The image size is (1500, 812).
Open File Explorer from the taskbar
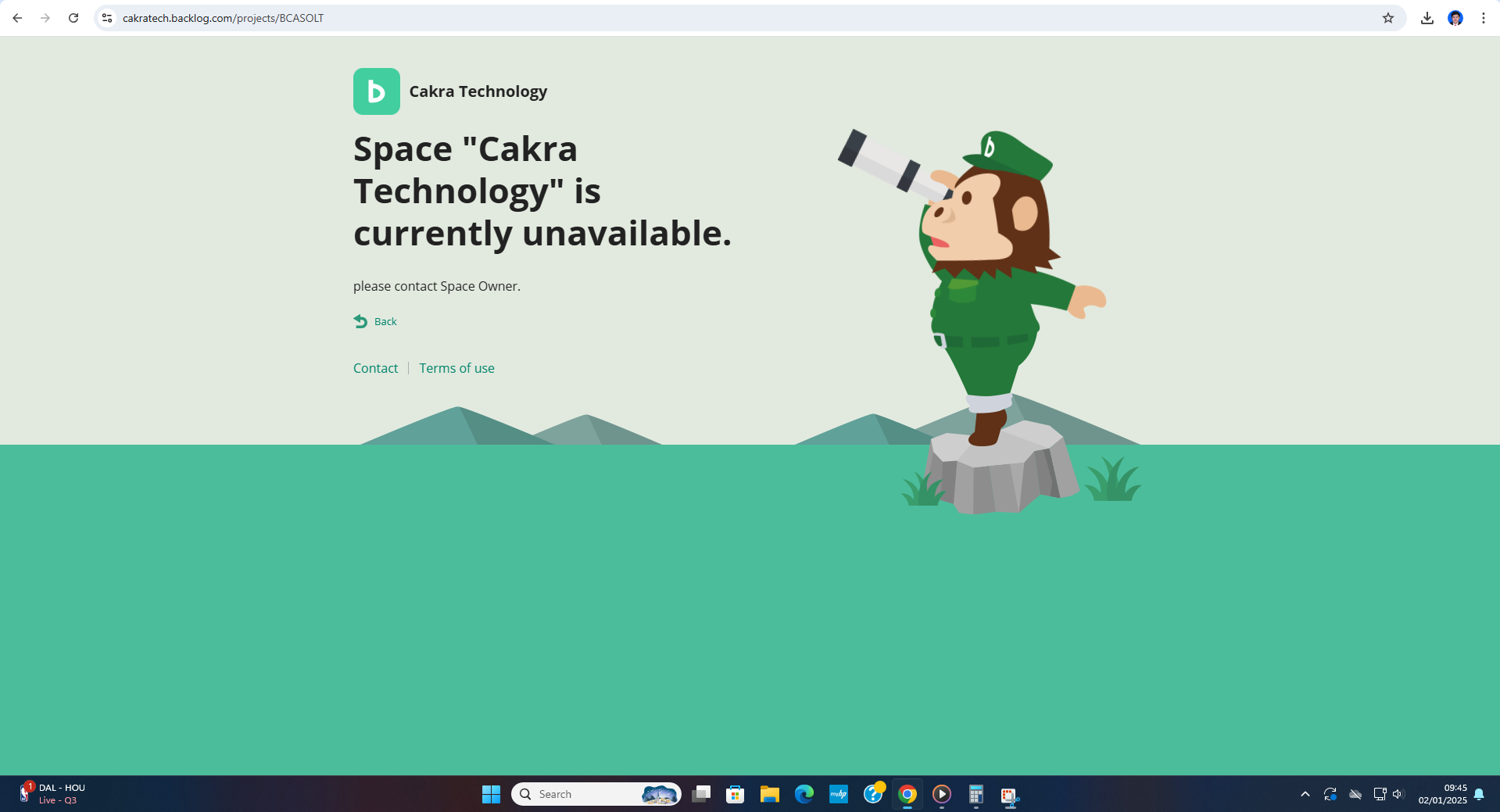pos(770,794)
